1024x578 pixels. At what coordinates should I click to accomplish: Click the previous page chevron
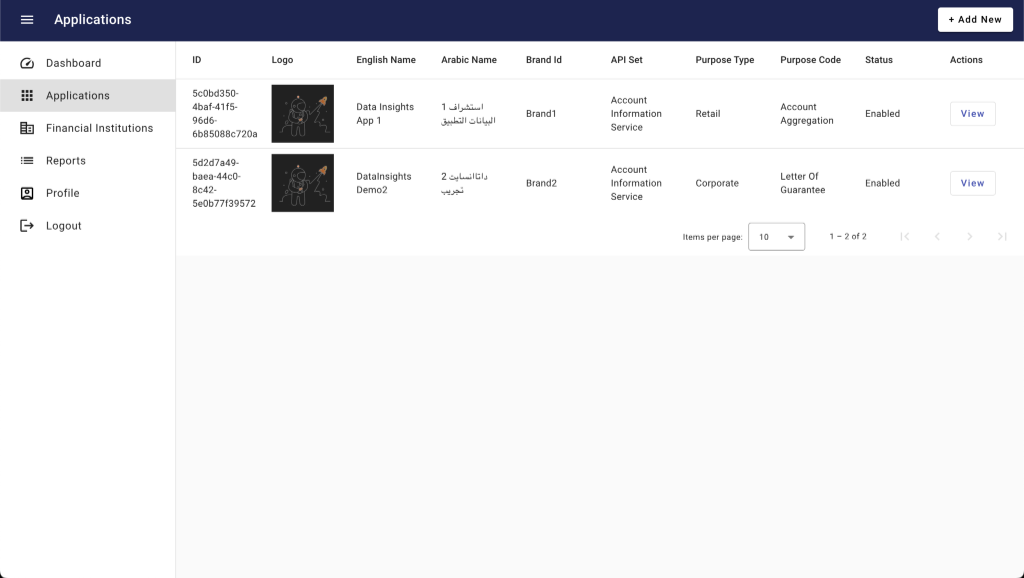tap(937, 236)
